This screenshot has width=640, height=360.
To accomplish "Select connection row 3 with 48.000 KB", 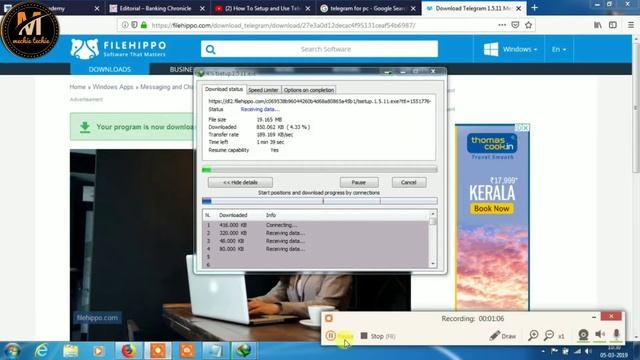I will pos(316,241).
